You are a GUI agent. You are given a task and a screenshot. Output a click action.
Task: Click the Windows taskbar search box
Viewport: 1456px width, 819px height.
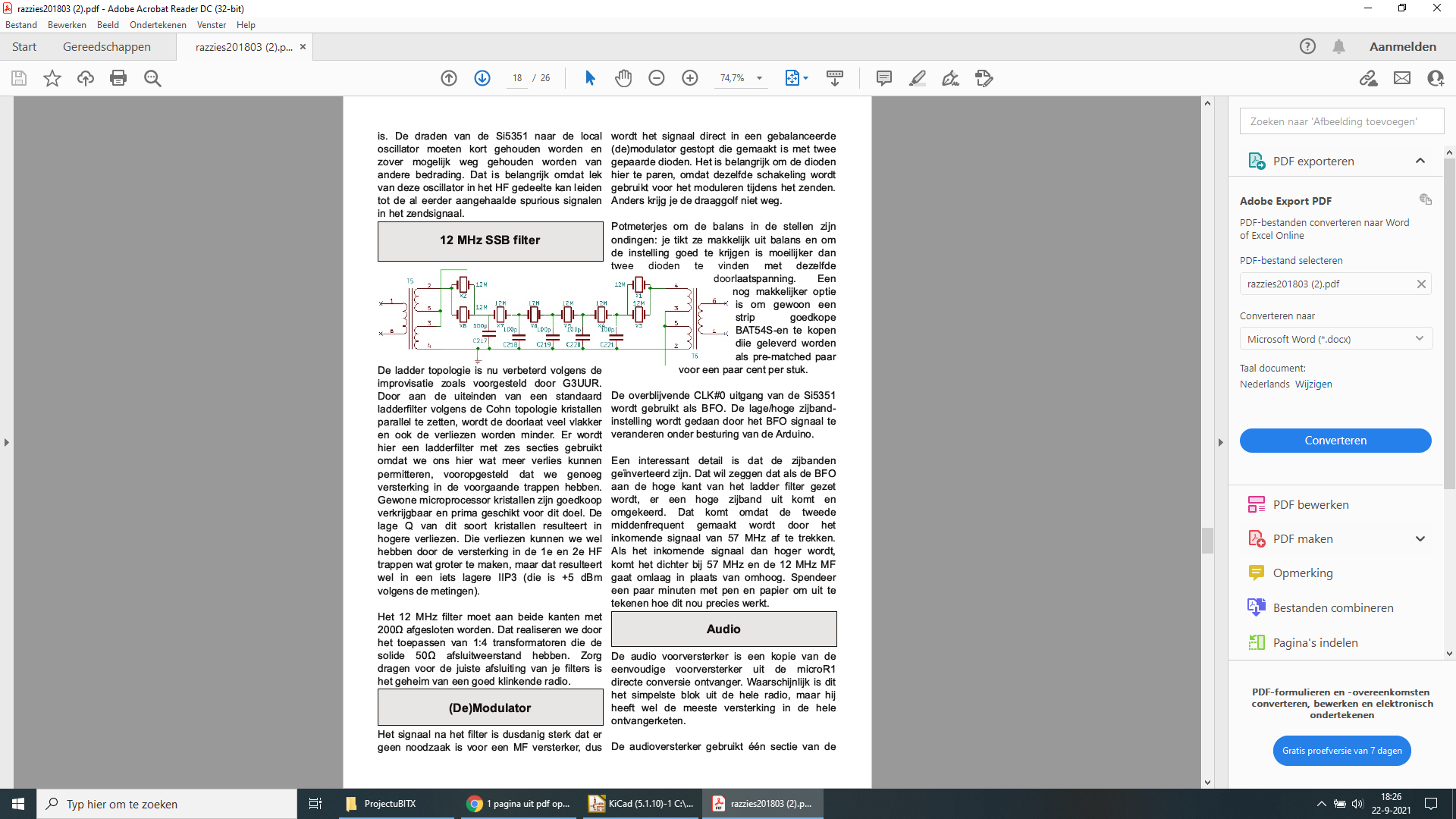(167, 804)
